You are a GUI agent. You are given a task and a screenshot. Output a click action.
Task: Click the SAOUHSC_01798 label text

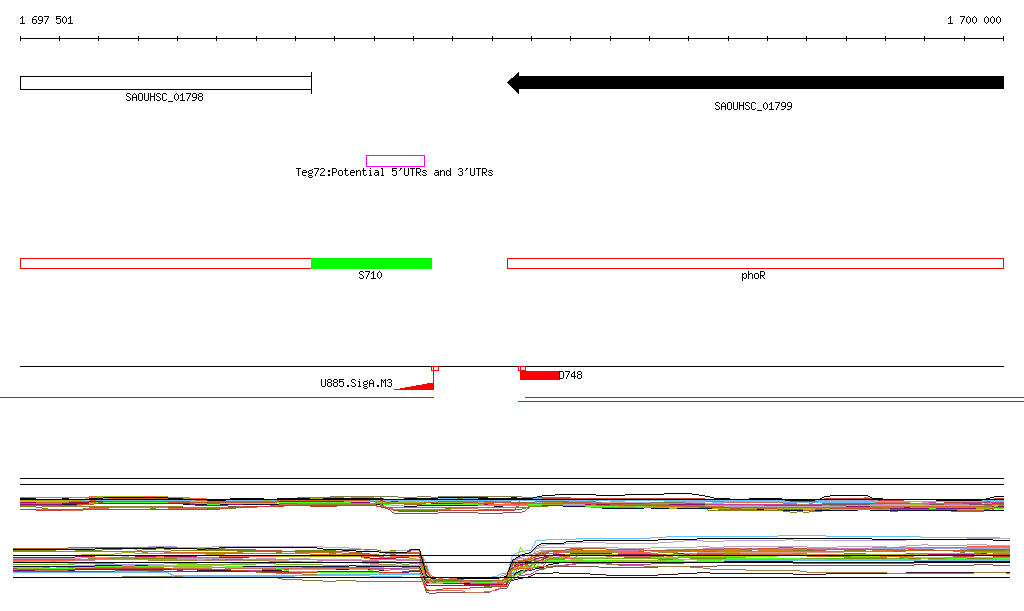pos(165,97)
